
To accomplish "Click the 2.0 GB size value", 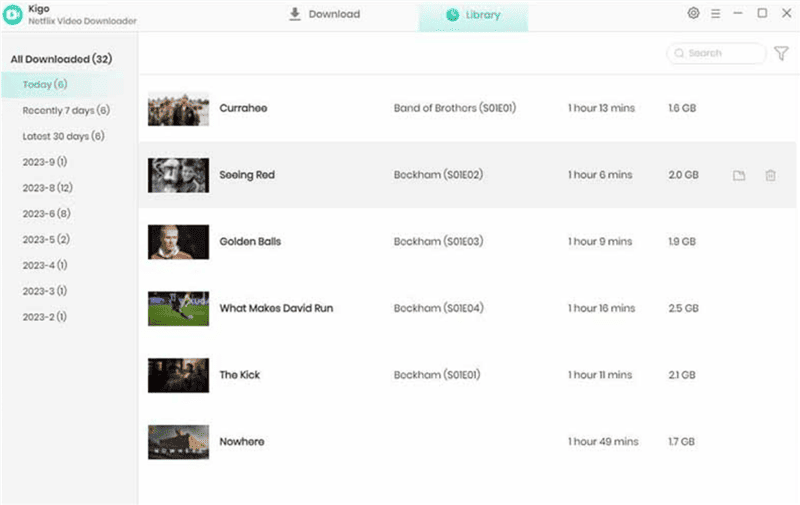I will pos(683,175).
